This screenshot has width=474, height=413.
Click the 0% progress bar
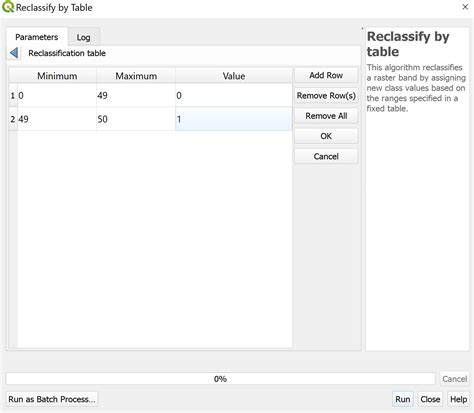(220, 379)
